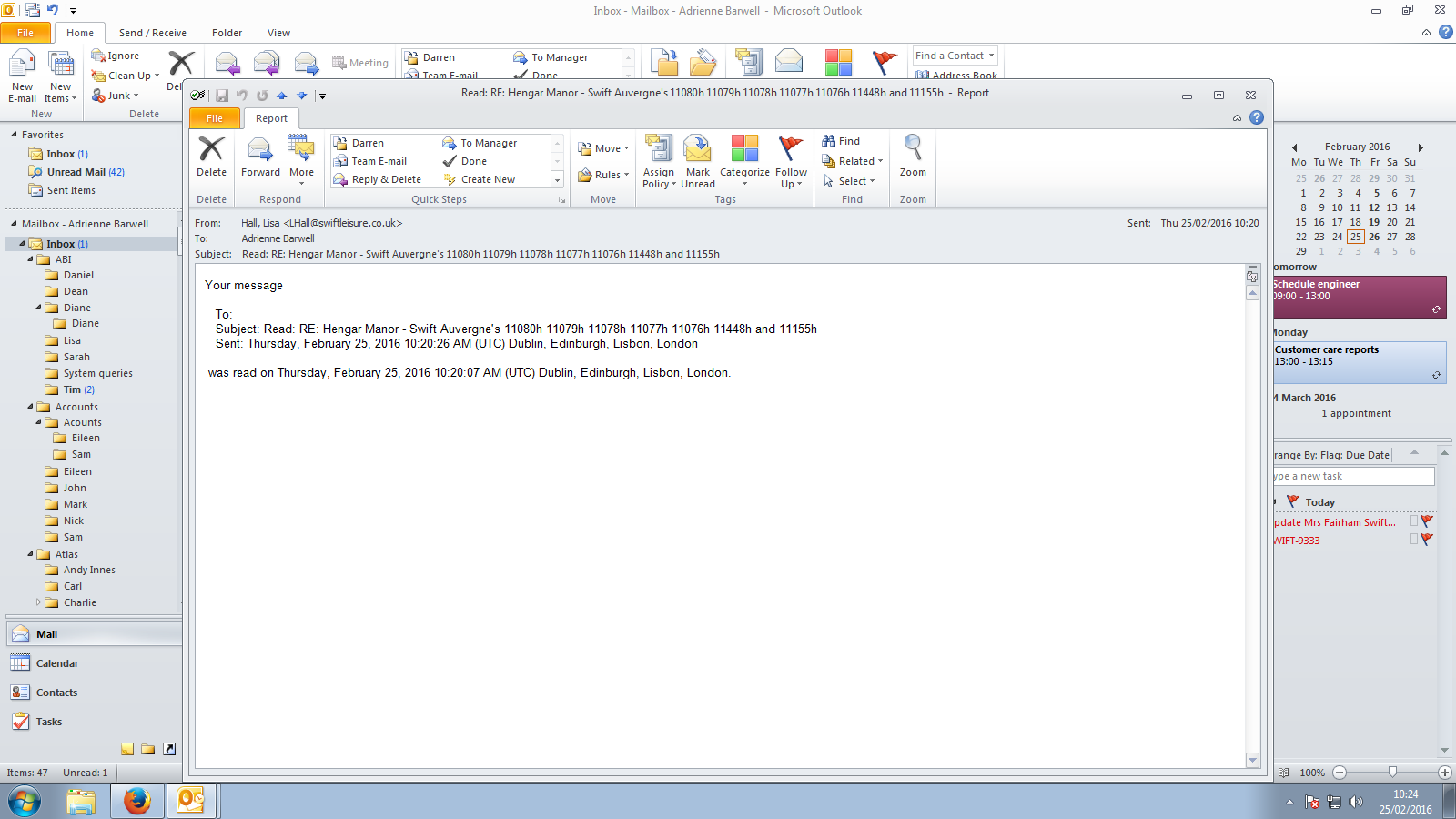Switch to the Folder tab
The width and height of the screenshot is (1456, 819).
227,33
